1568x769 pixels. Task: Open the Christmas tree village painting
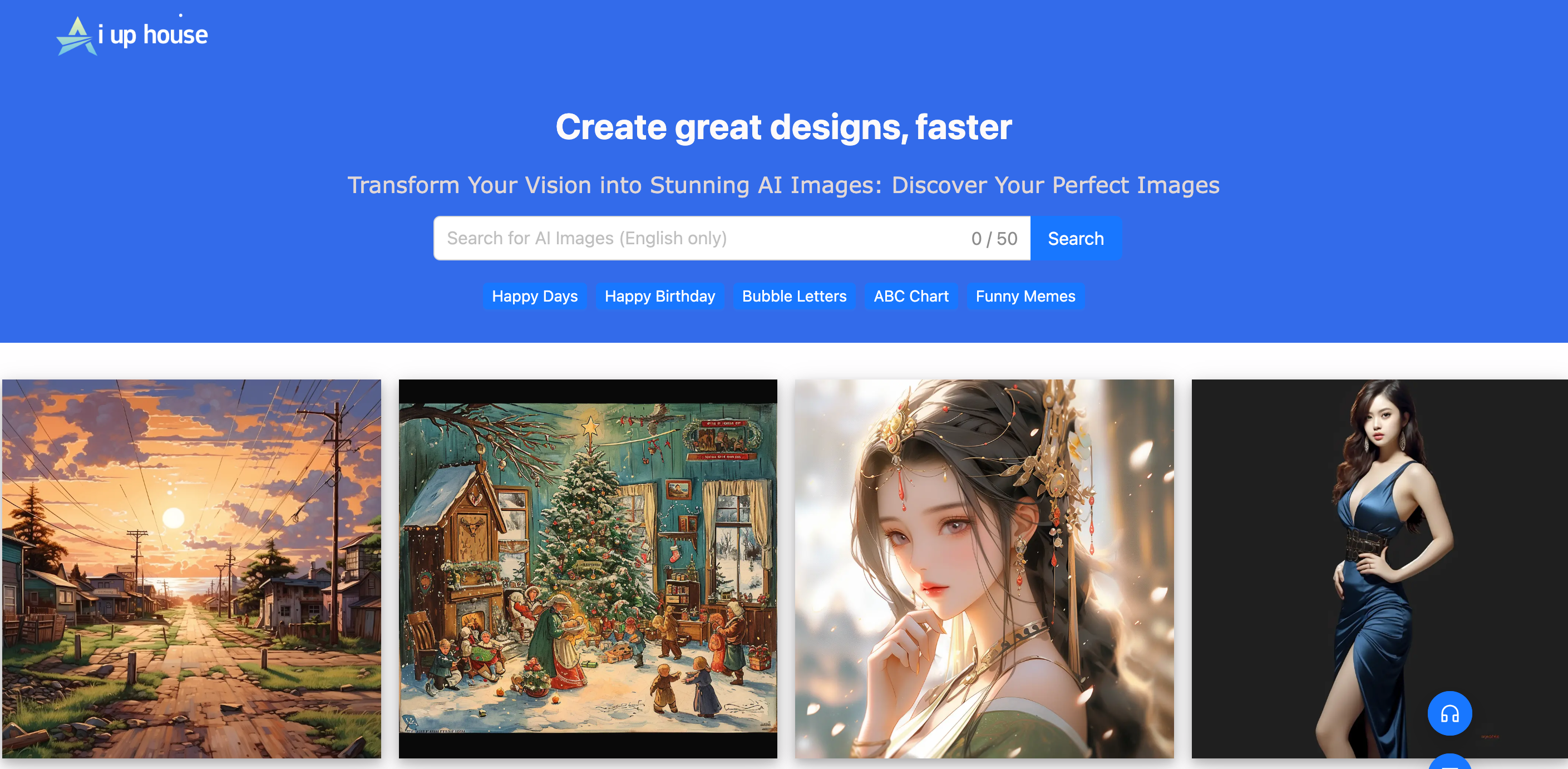[x=588, y=569]
